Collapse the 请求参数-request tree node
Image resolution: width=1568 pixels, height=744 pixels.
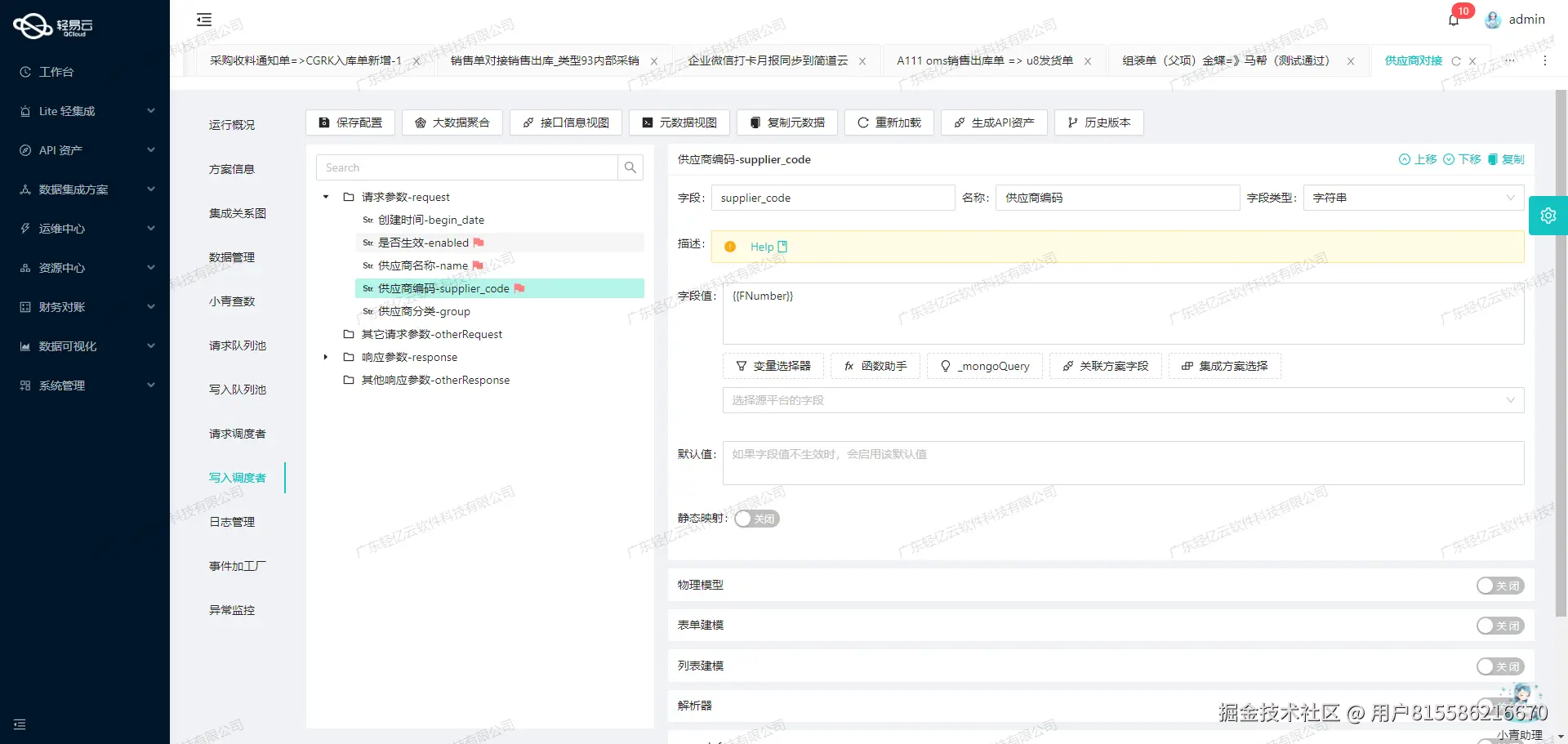[x=325, y=196]
